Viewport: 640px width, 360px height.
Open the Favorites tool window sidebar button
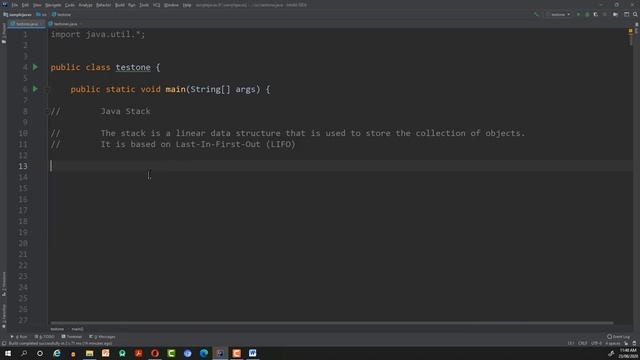point(4,316)
